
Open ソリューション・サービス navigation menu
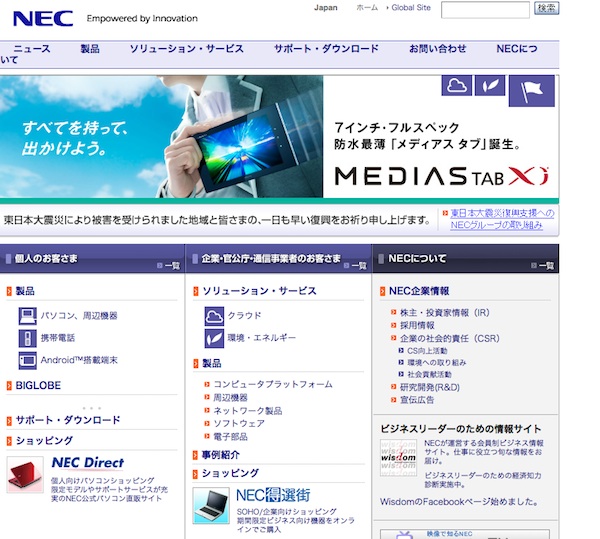(x=187, y=49)
